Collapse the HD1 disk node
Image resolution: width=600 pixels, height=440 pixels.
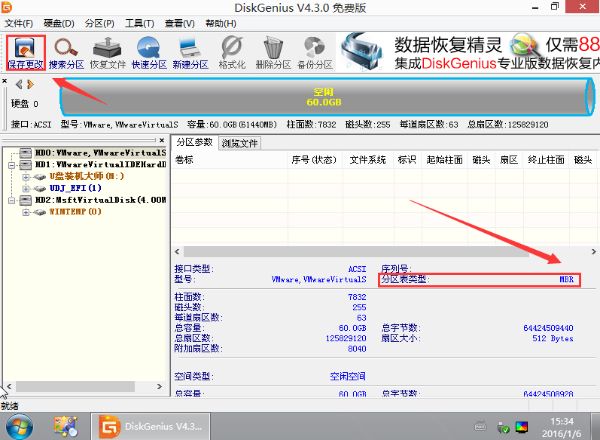pos(11,165)
